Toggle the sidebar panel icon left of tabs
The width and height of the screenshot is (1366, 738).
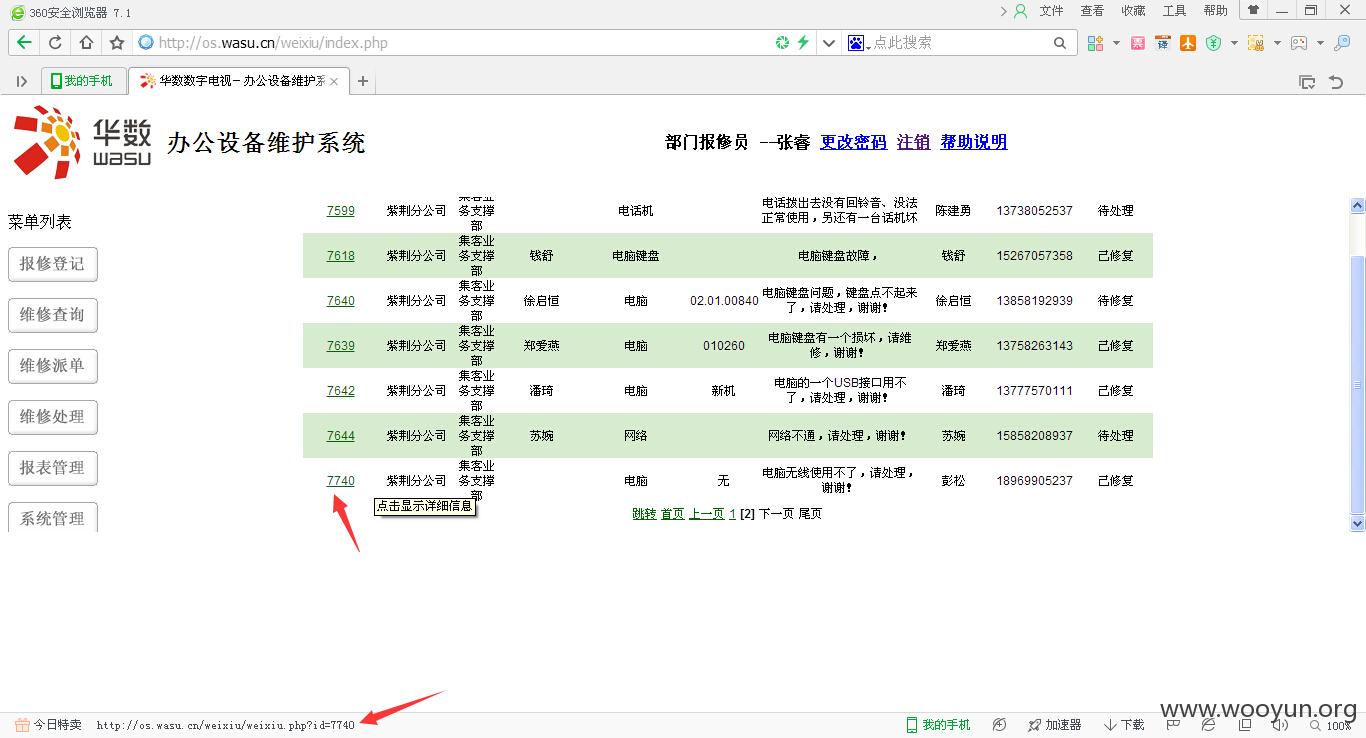pyautogui.click(x=22, y=81)
